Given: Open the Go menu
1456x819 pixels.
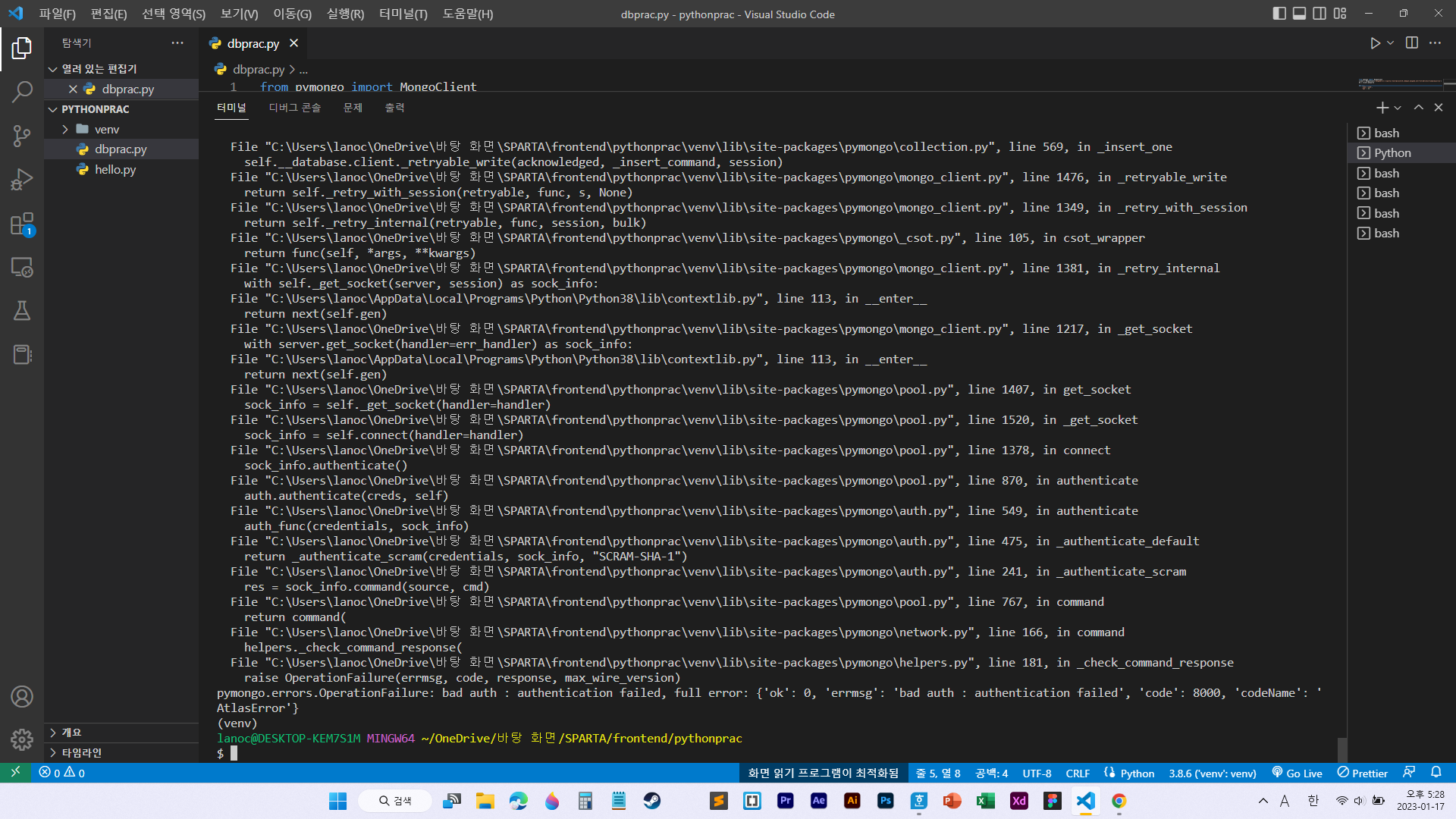Looking at the screenshot, I should pos(292,14).
